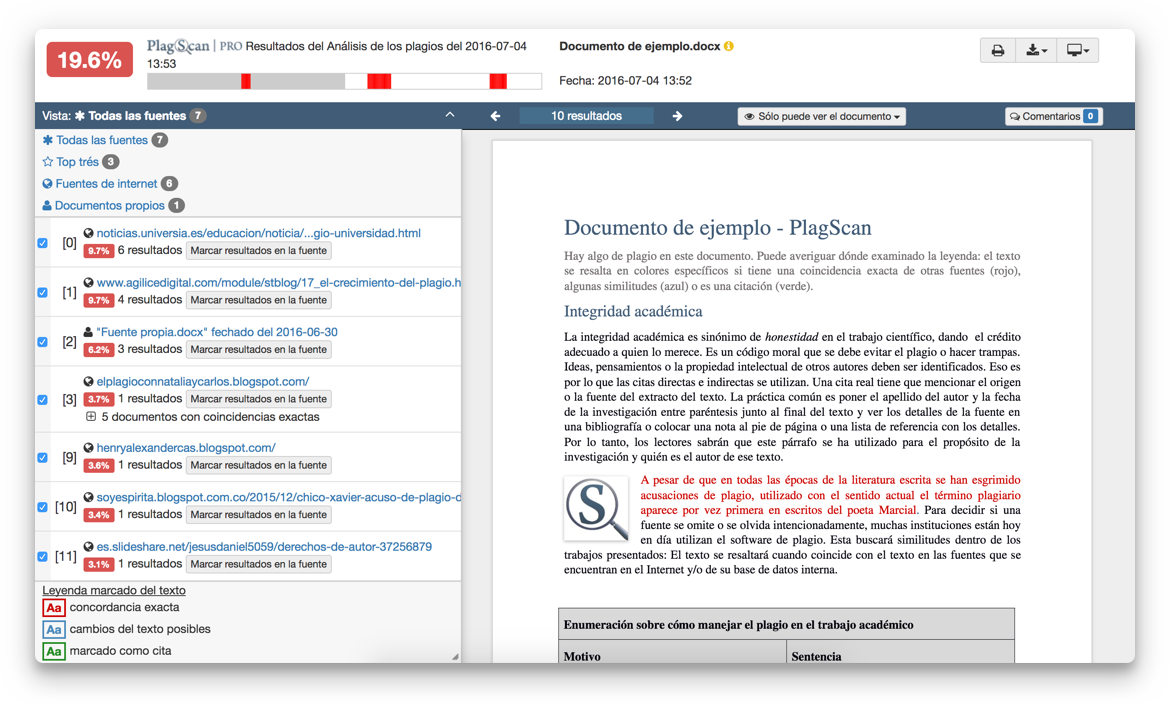Image resolution: width=1170 pixels, height=705 pixels.
Task: Click the panel resize grip at bottom
Action: coord(455,657)
